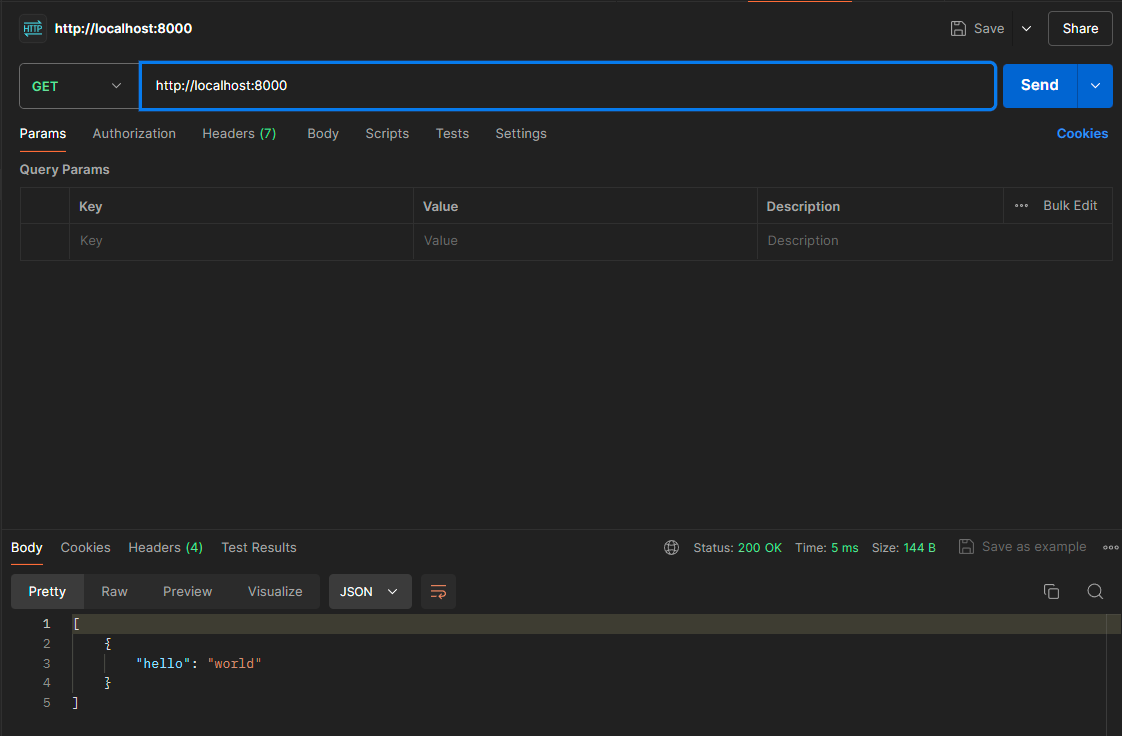Toggle line wrap in response body
This screenshot has width=1122, height=736.
click(x=438, y=592)
